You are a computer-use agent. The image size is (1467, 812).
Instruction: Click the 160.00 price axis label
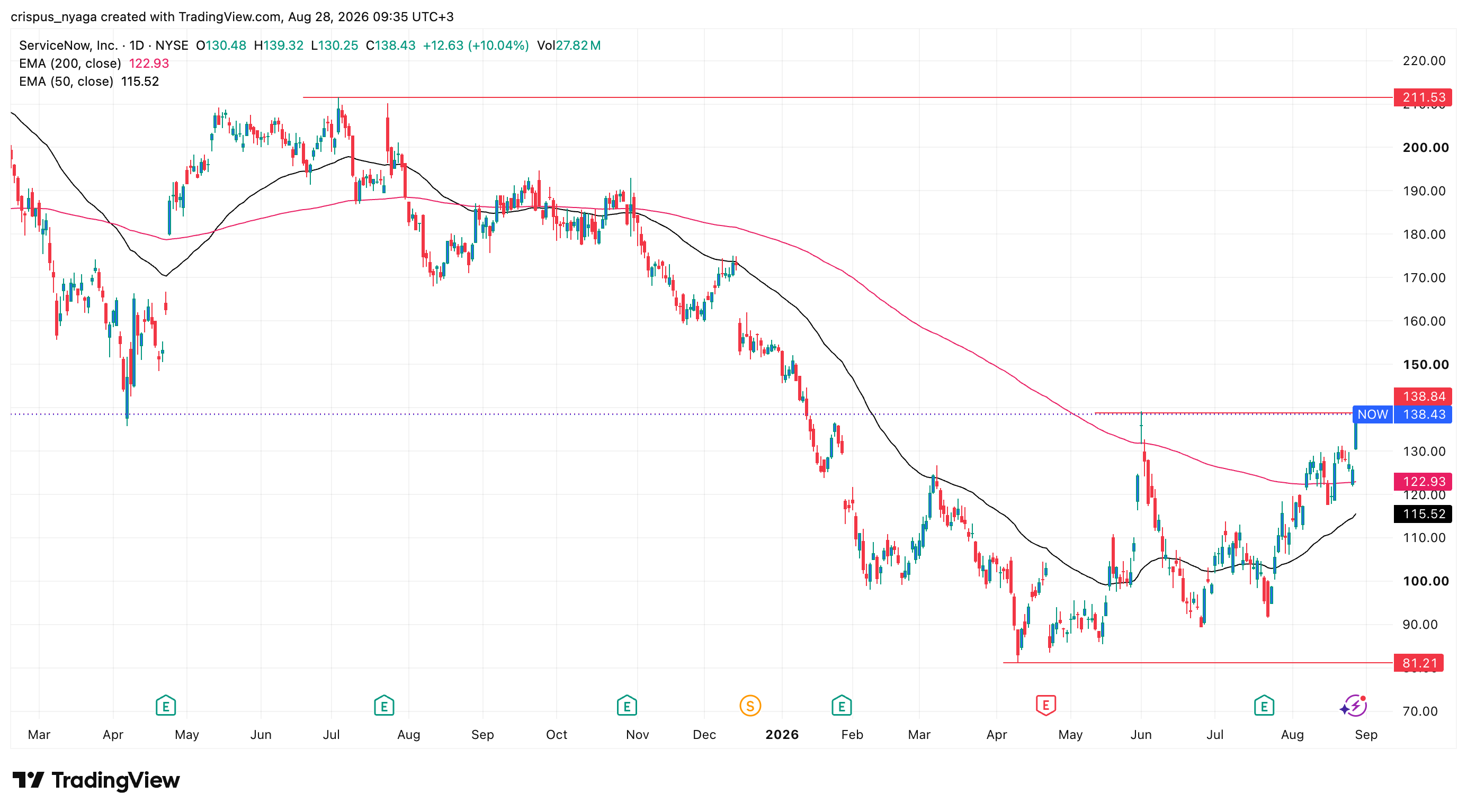[1424, 321]
